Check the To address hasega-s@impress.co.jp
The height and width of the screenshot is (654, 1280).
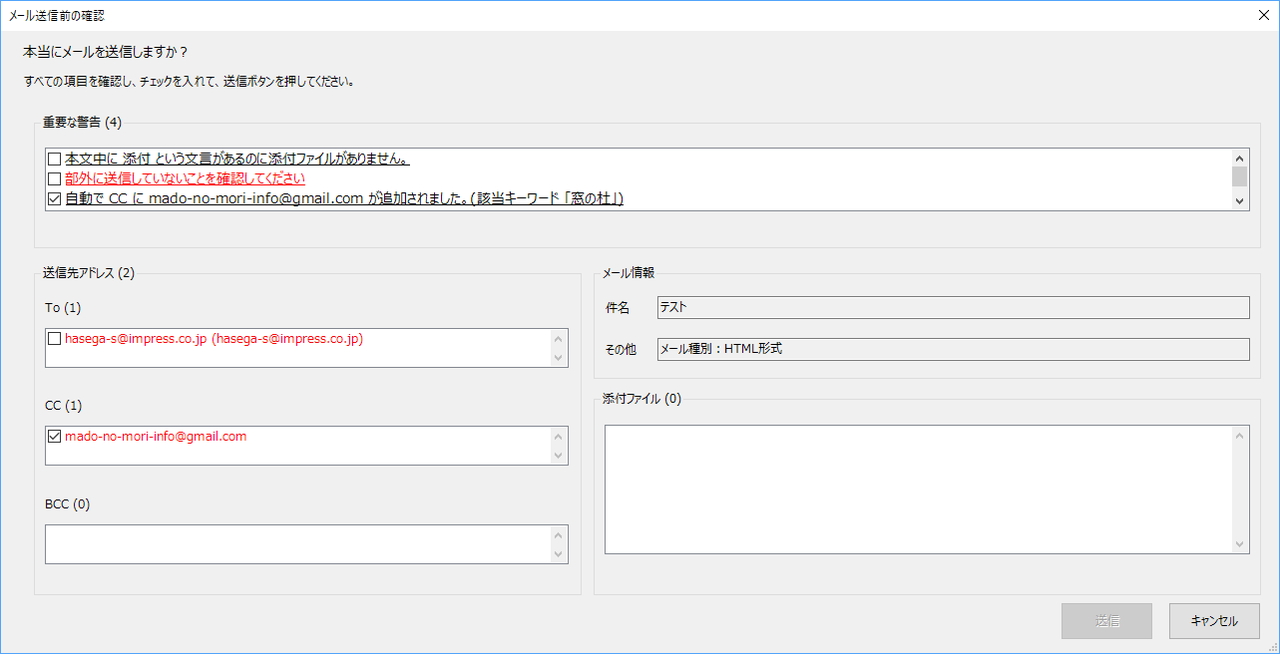pos(54,339)
